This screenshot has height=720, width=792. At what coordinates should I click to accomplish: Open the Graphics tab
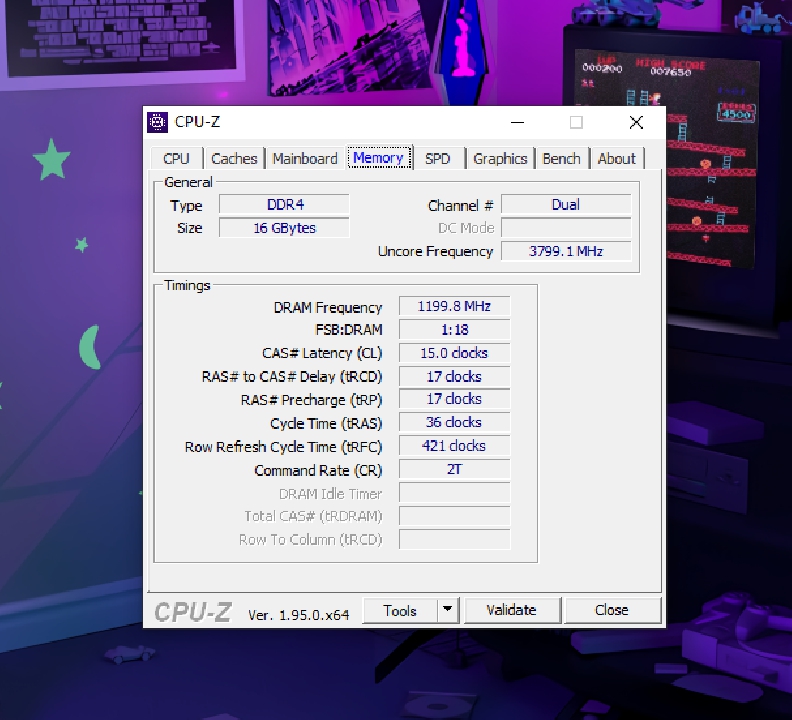[500, 159]
